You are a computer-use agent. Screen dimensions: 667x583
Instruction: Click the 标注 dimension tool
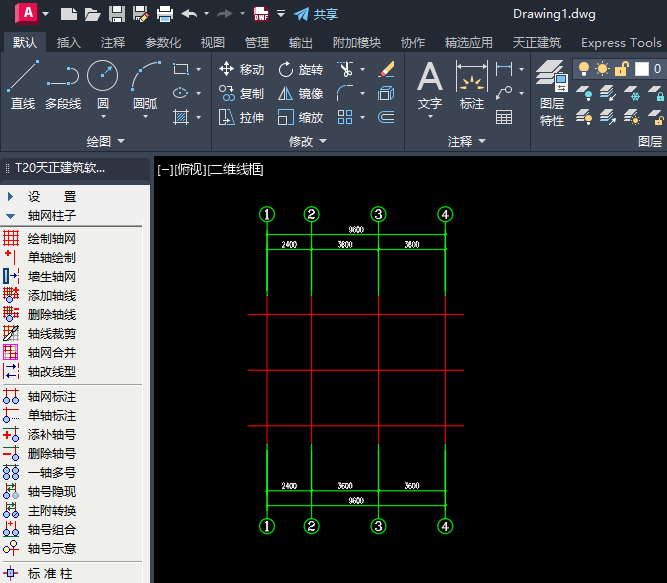pos(471,85)
